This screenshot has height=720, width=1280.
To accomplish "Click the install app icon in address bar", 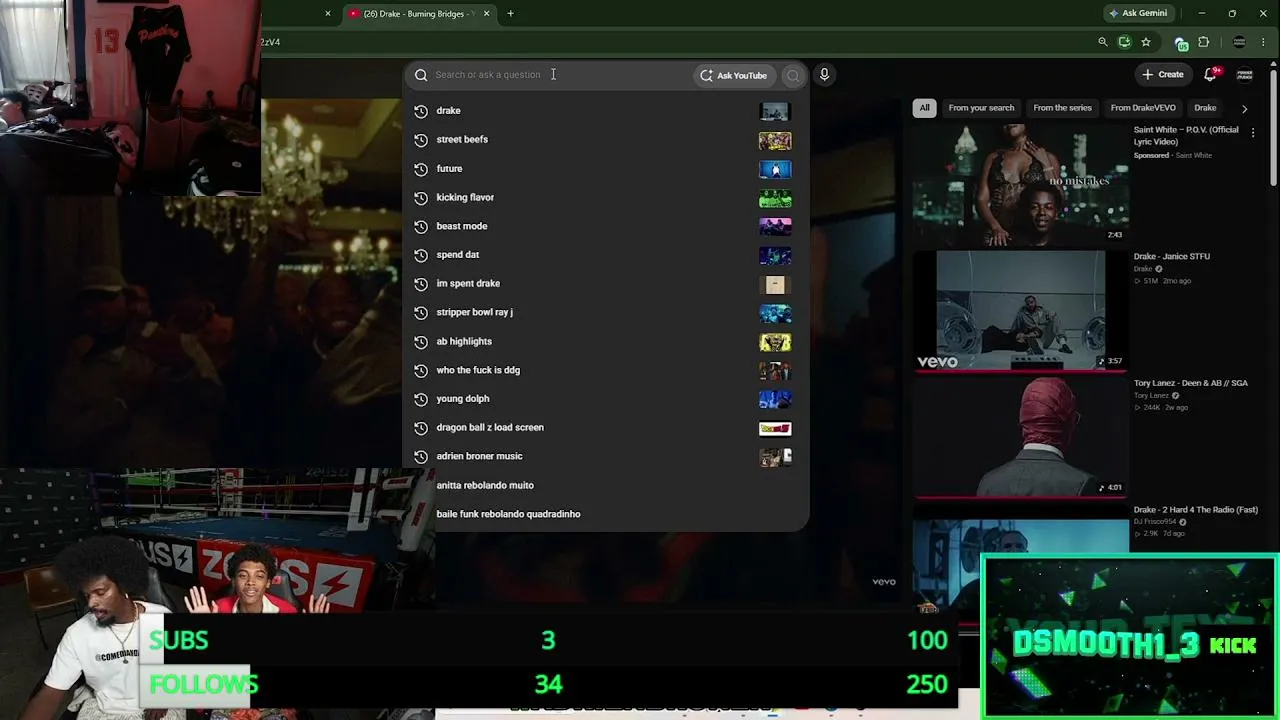I will (1125, 42).
